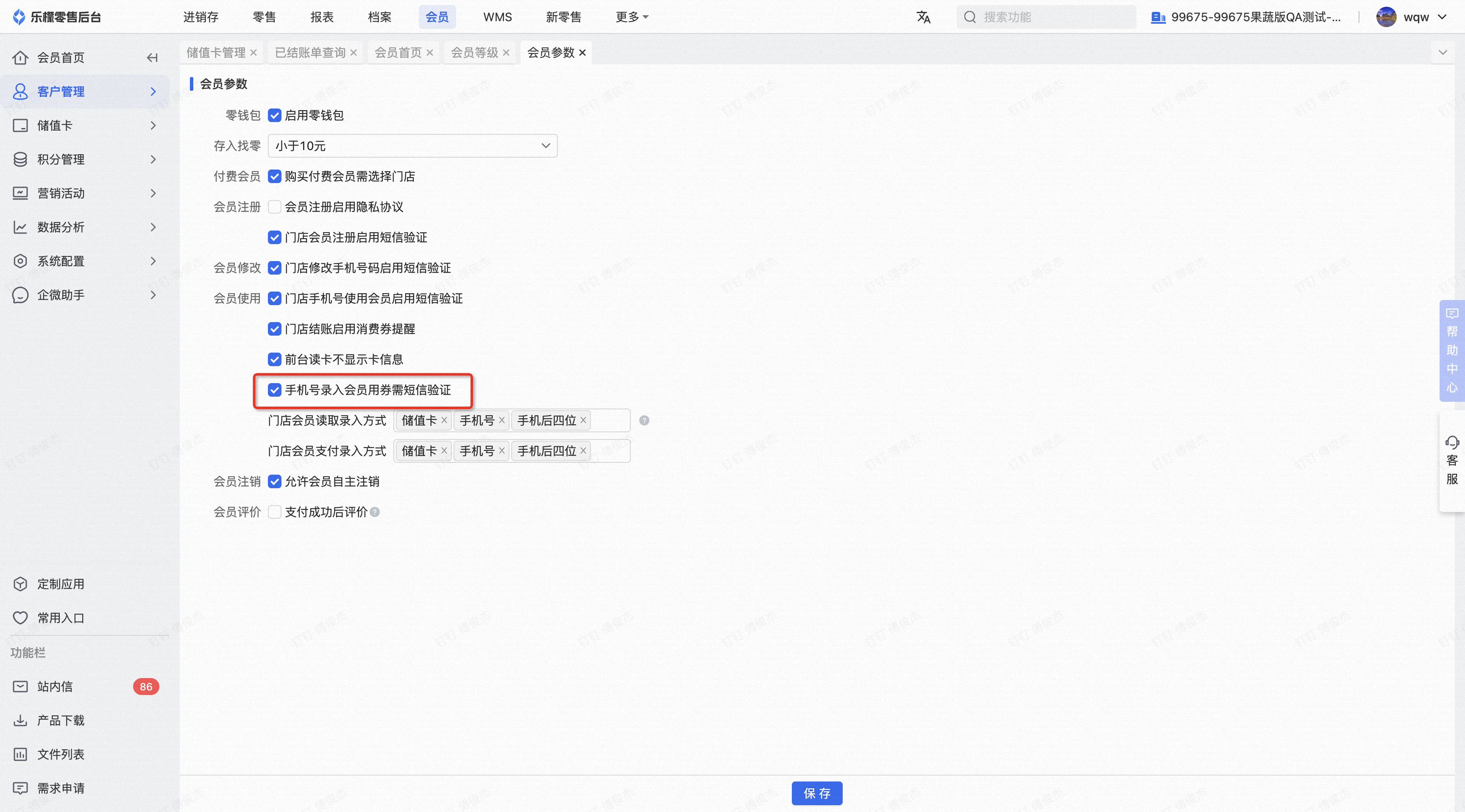Open the tab list dropdown arrow

(1443, 53)
